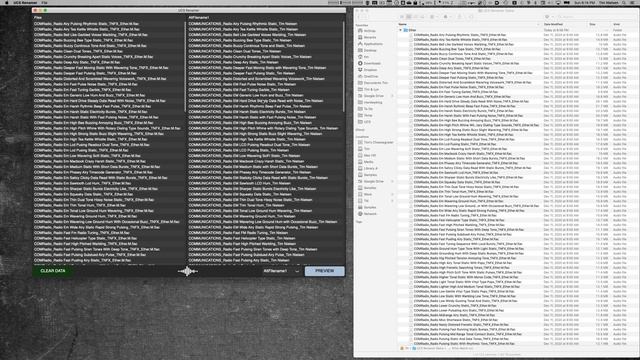Select 'Buzzing Bee Type Static' row in Files list

pos(109,40)
